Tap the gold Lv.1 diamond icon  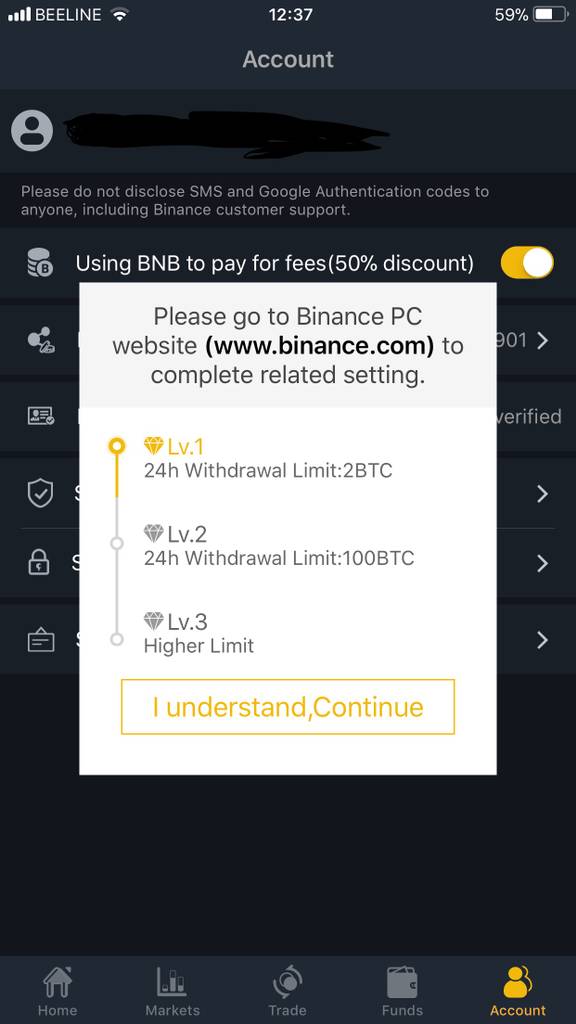tap(153, 446)
